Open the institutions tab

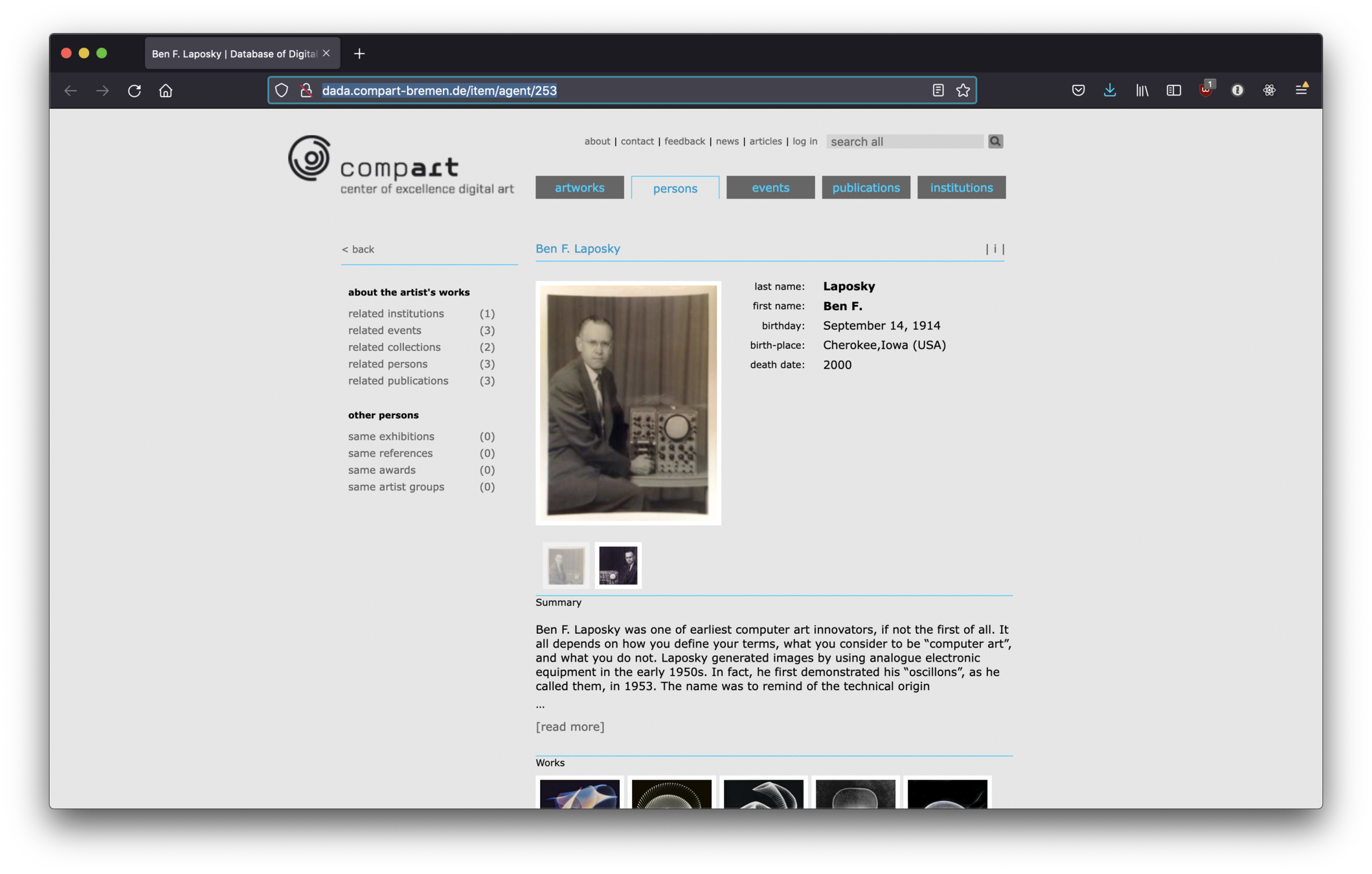(961, 188)
